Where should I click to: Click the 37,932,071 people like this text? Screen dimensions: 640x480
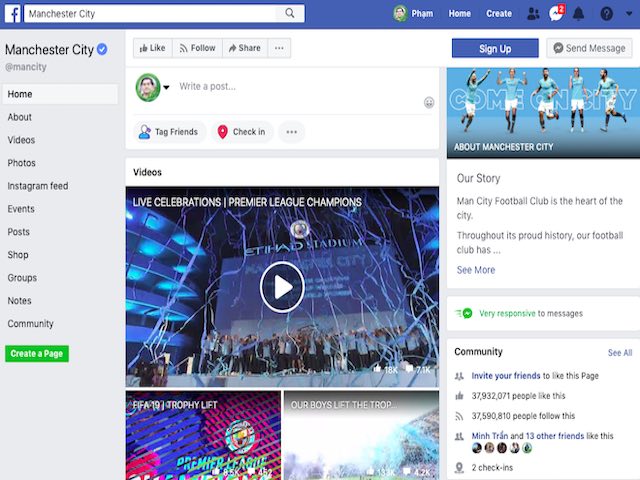coord(518,396)
